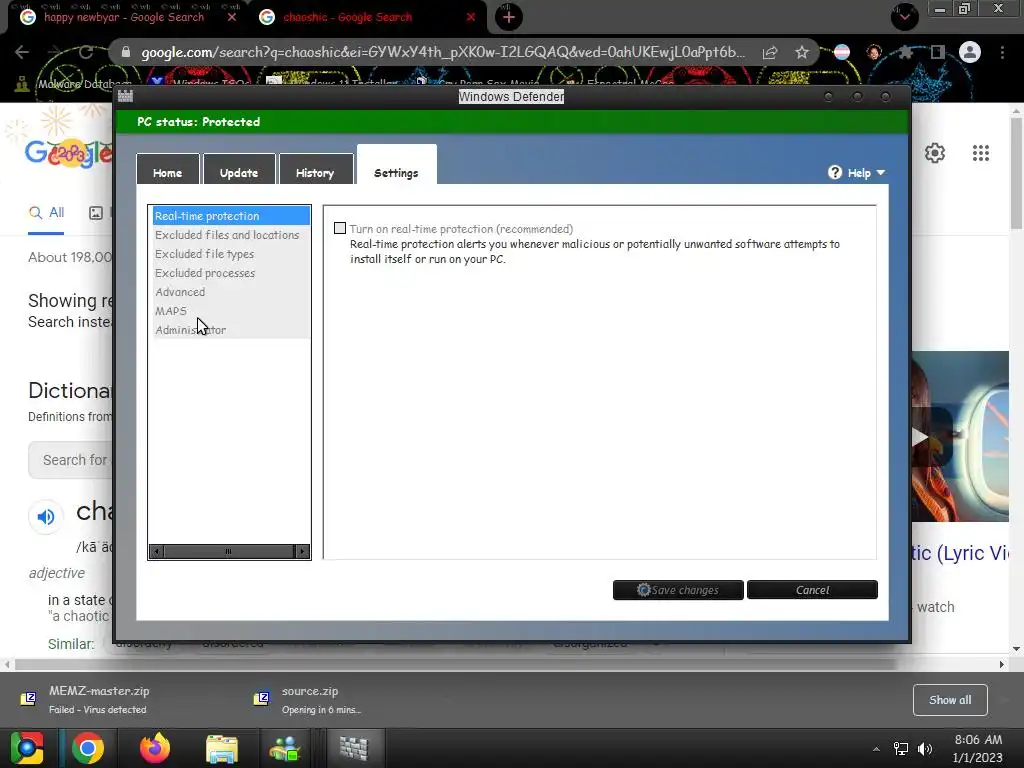The height and width of the screenshot is (768, 1024).
Task: Launch Firefox from the taskbar
Action: click(x=155, y=748)
